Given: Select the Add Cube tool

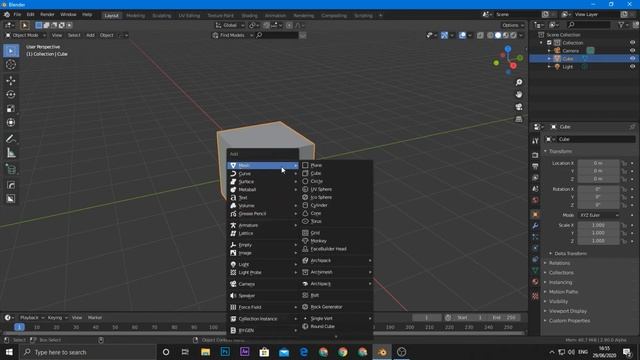Looking at the screenshot, I should (11, 169).
